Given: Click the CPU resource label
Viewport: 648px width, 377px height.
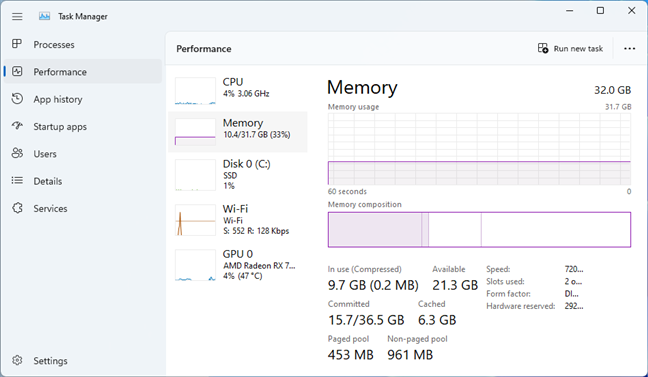Looking at the screenshot, I should click(x=233, y=82).
